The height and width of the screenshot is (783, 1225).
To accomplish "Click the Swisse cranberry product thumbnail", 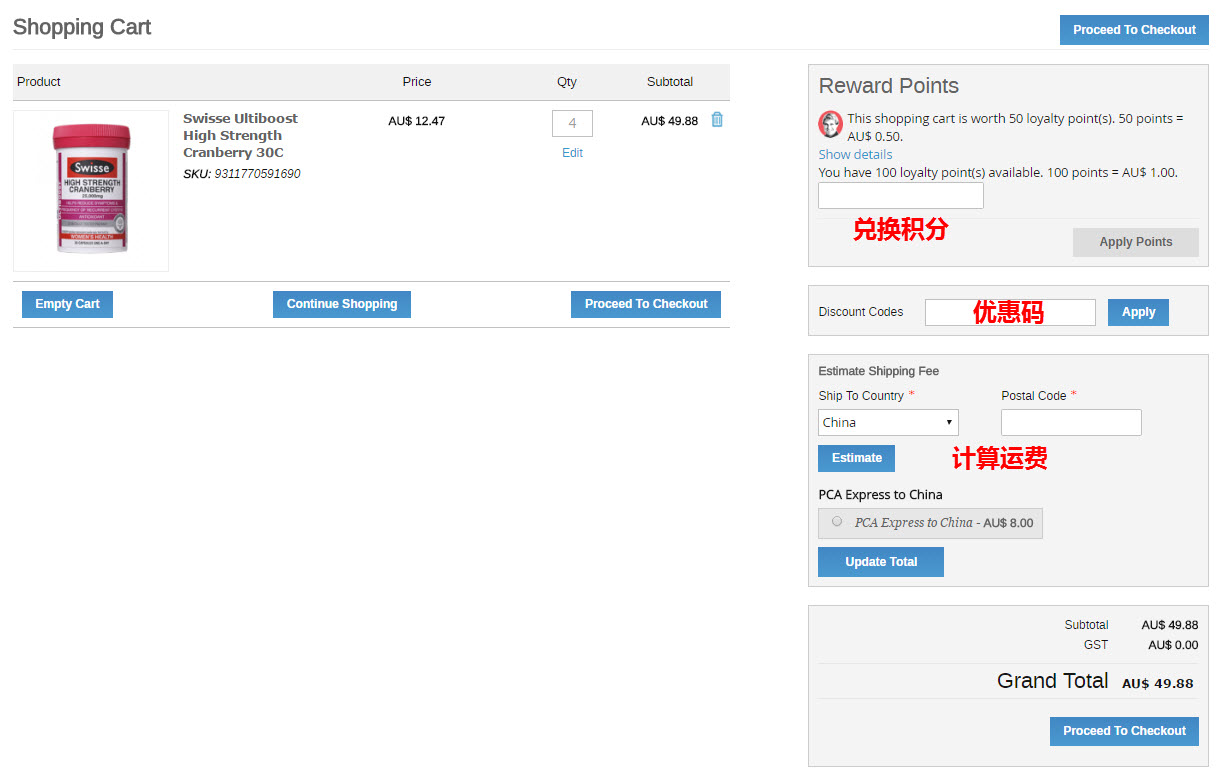I will tap(91, 190).
